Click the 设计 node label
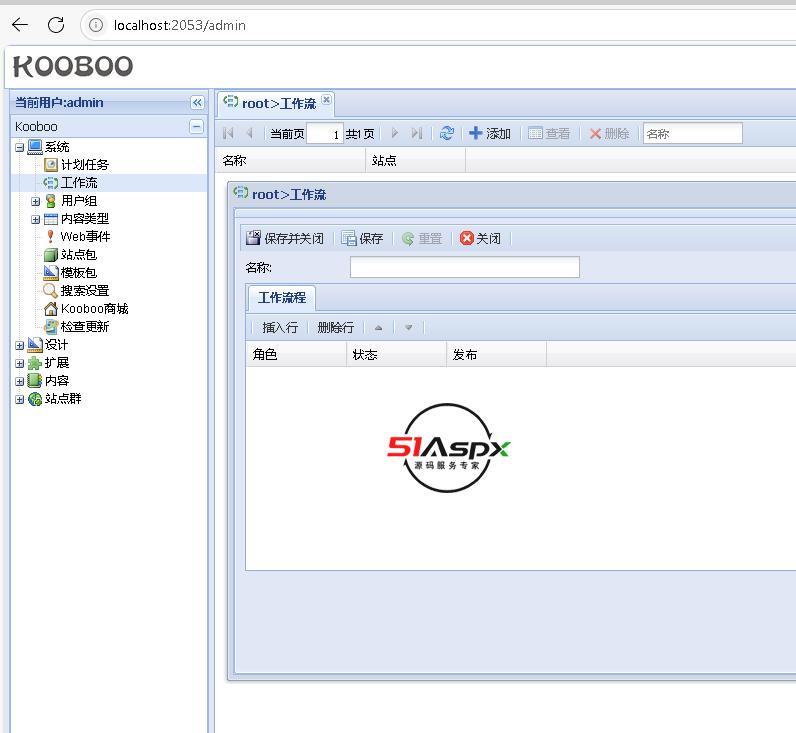This screenshot has height=733, width=796. (56, 345)
